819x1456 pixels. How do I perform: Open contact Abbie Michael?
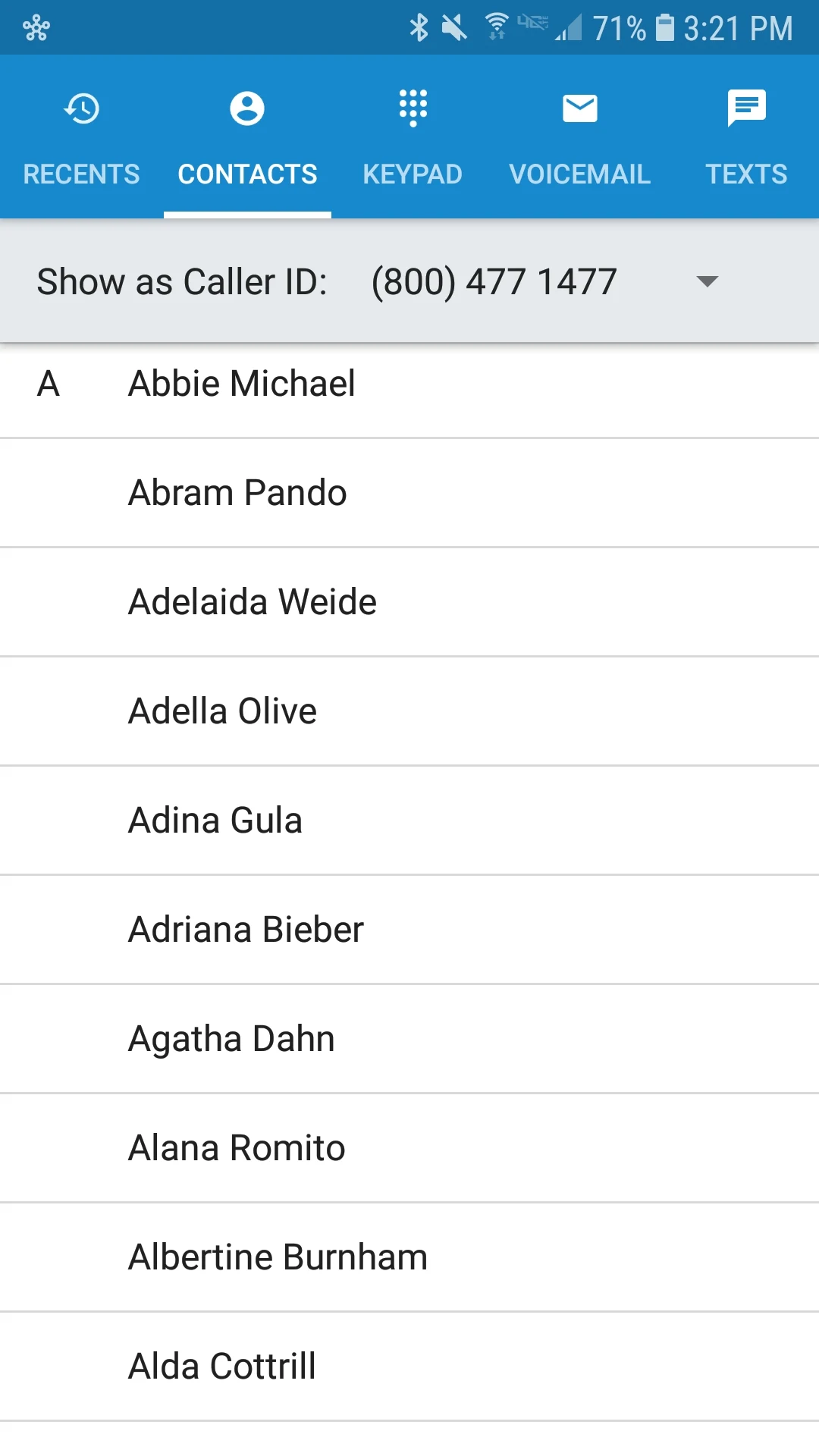pos(409,384)
